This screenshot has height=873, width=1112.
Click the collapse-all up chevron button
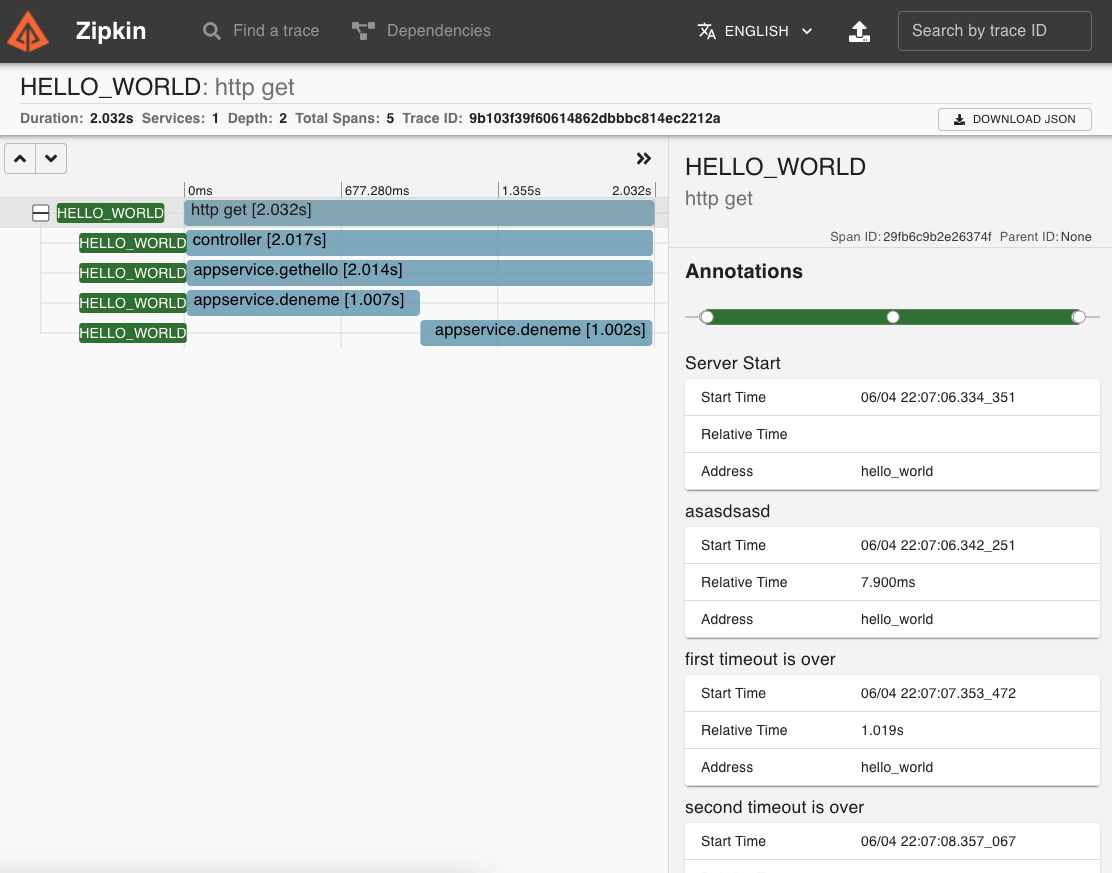pos(21,159)
